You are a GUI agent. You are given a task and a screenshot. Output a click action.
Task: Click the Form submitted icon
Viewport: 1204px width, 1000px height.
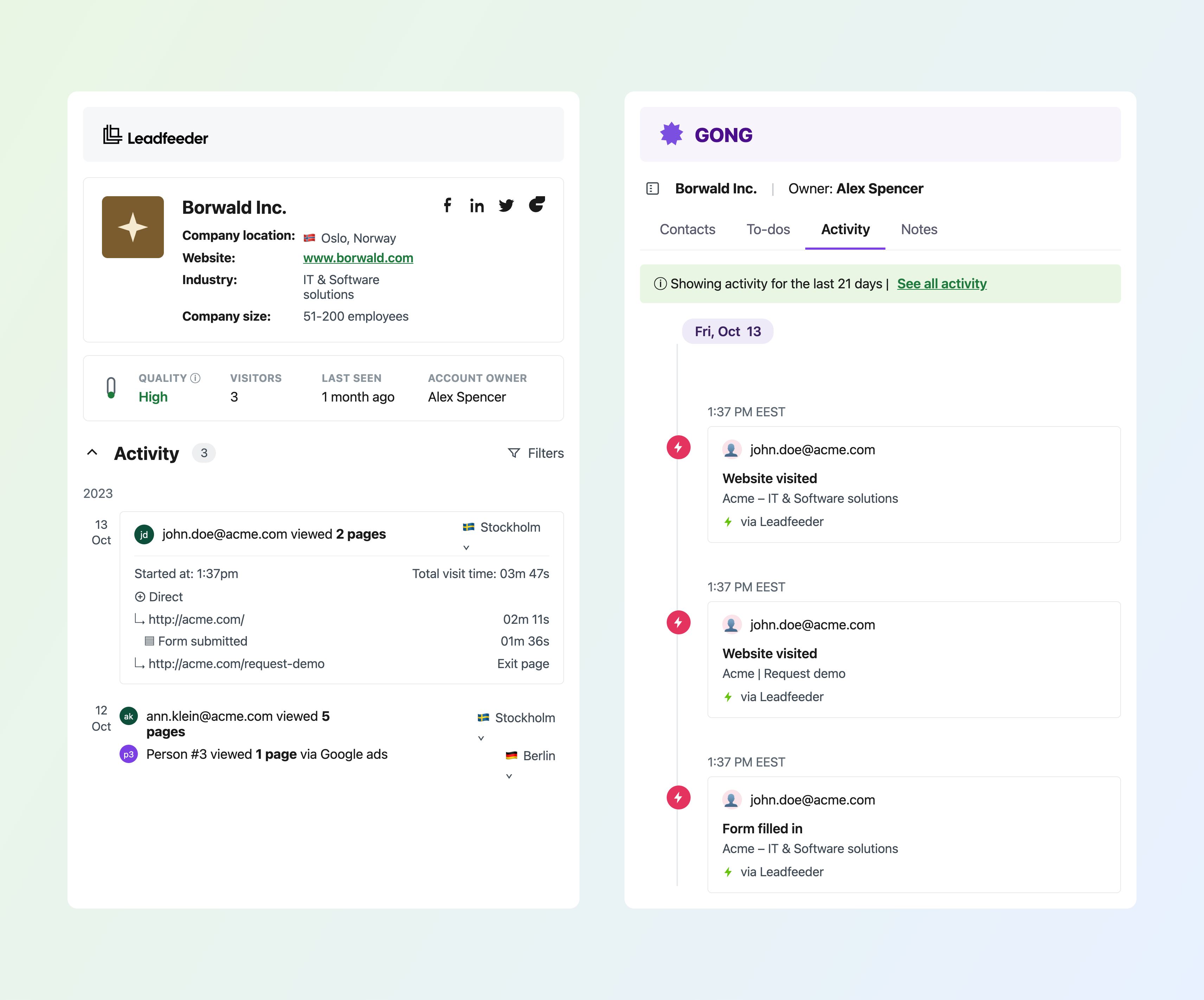point(150,641)
